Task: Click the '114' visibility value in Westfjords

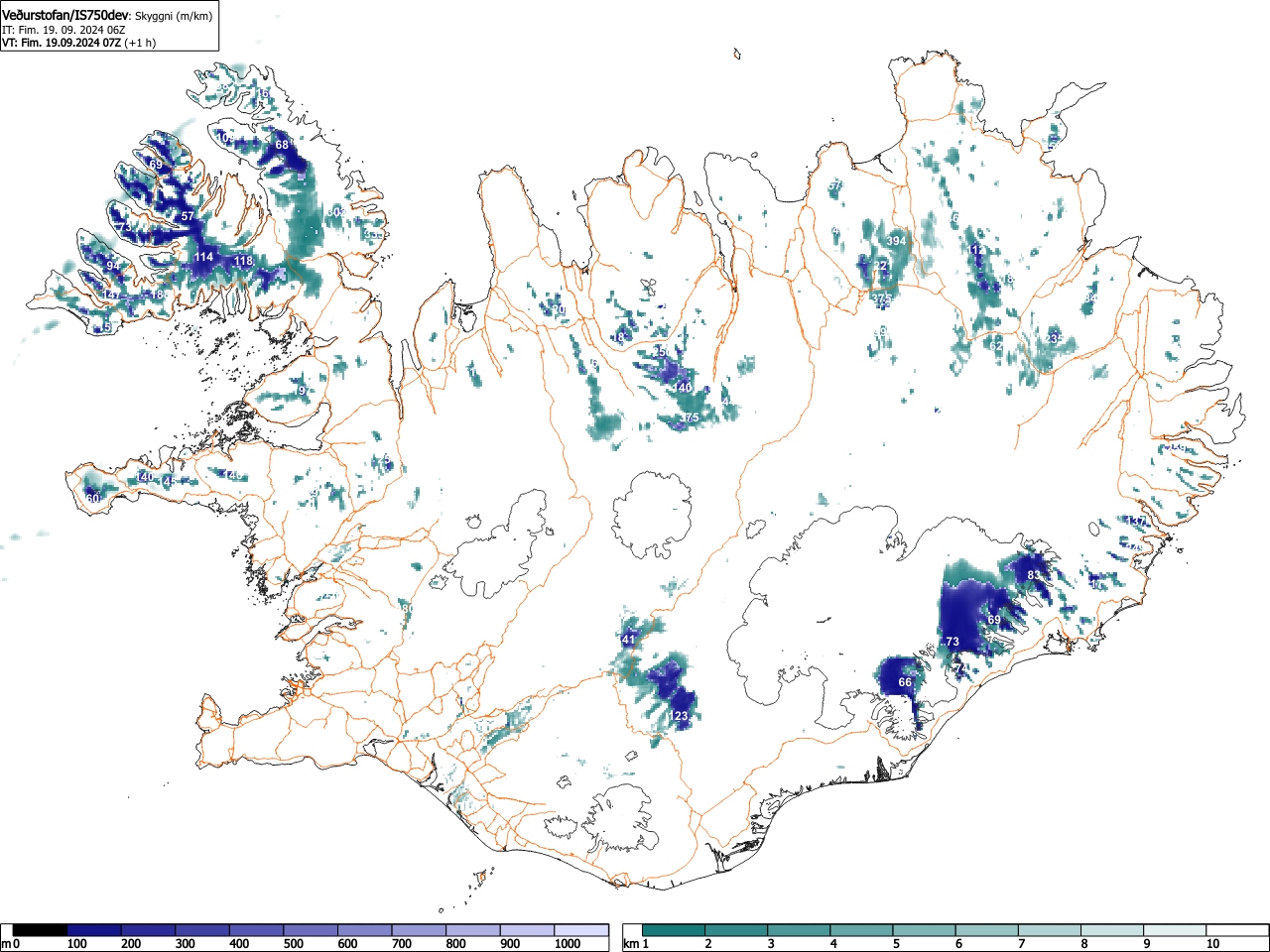Action: 203,257
